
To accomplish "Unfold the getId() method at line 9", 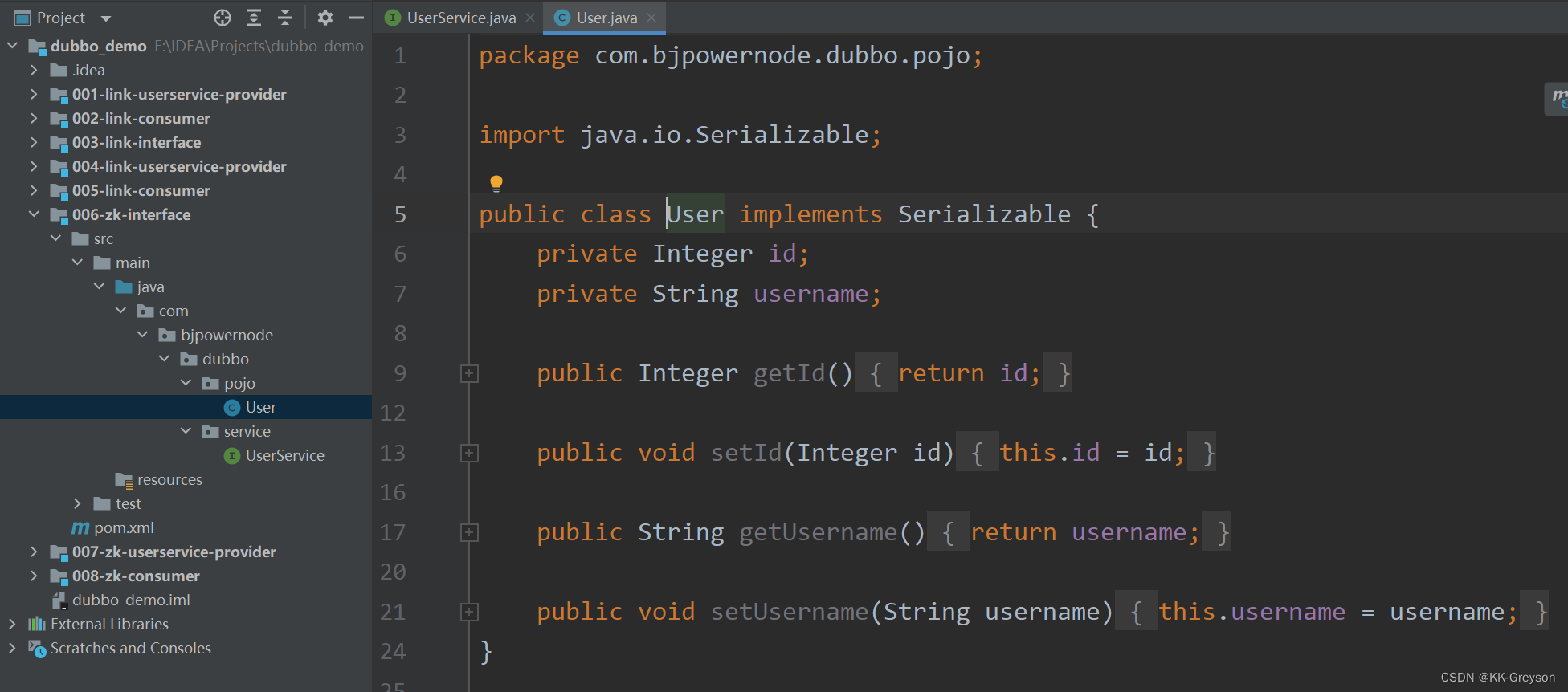I will [x=469, y=374].
